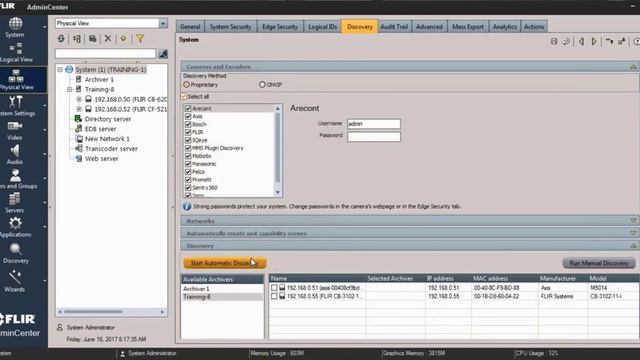
Task: Click the delete X toolbar icon
Action: [108, 38]
